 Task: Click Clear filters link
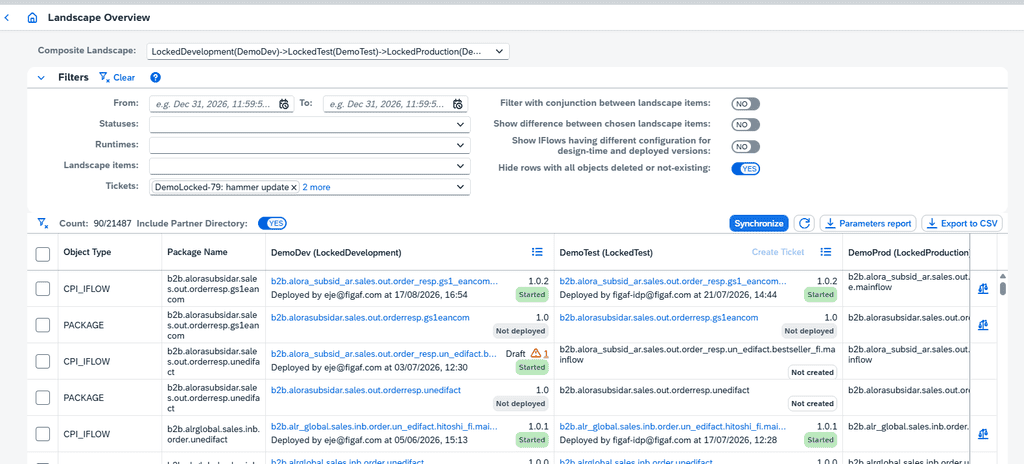point(118,77)
